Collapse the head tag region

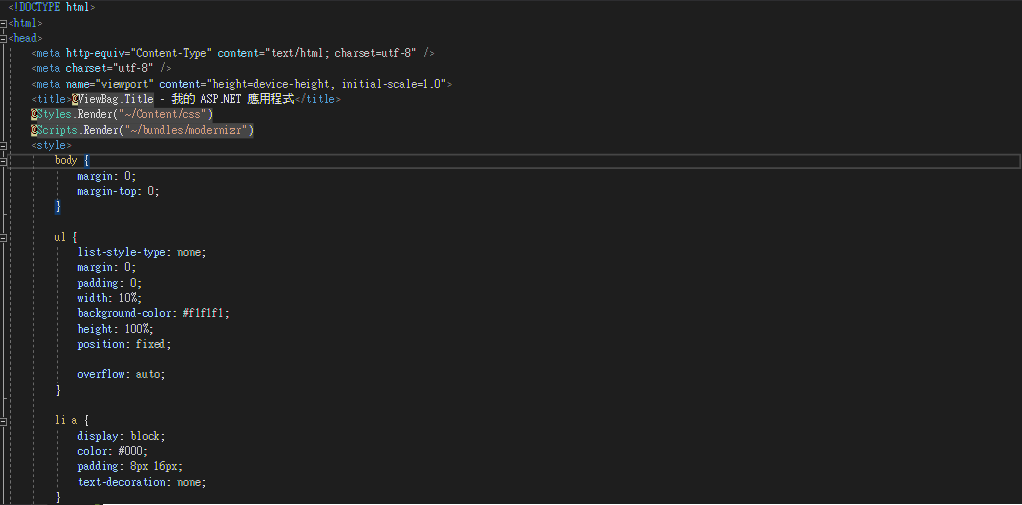3,38
